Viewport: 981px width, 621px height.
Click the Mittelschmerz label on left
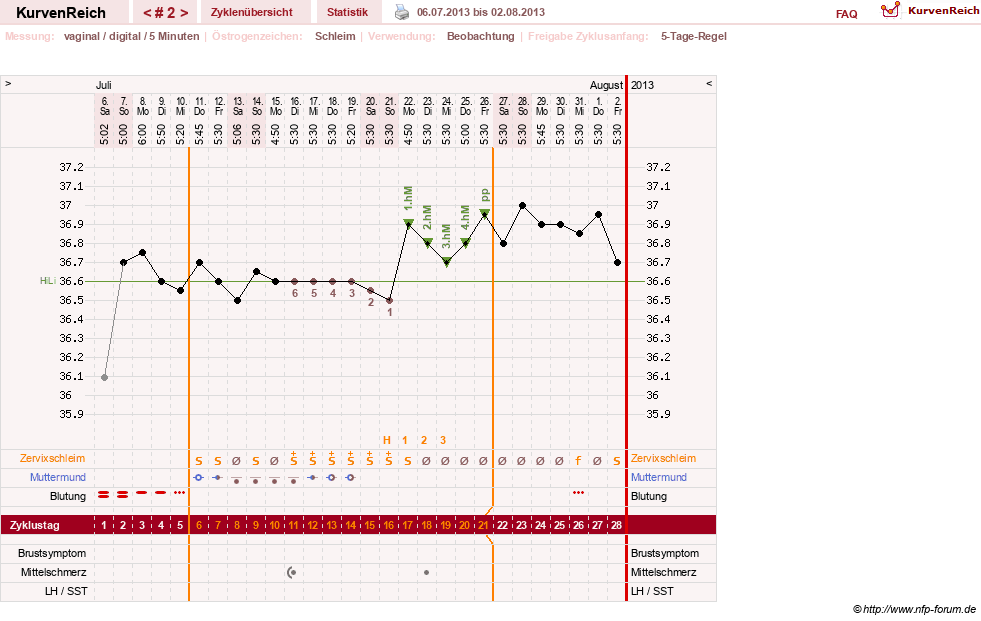point(54,572)
